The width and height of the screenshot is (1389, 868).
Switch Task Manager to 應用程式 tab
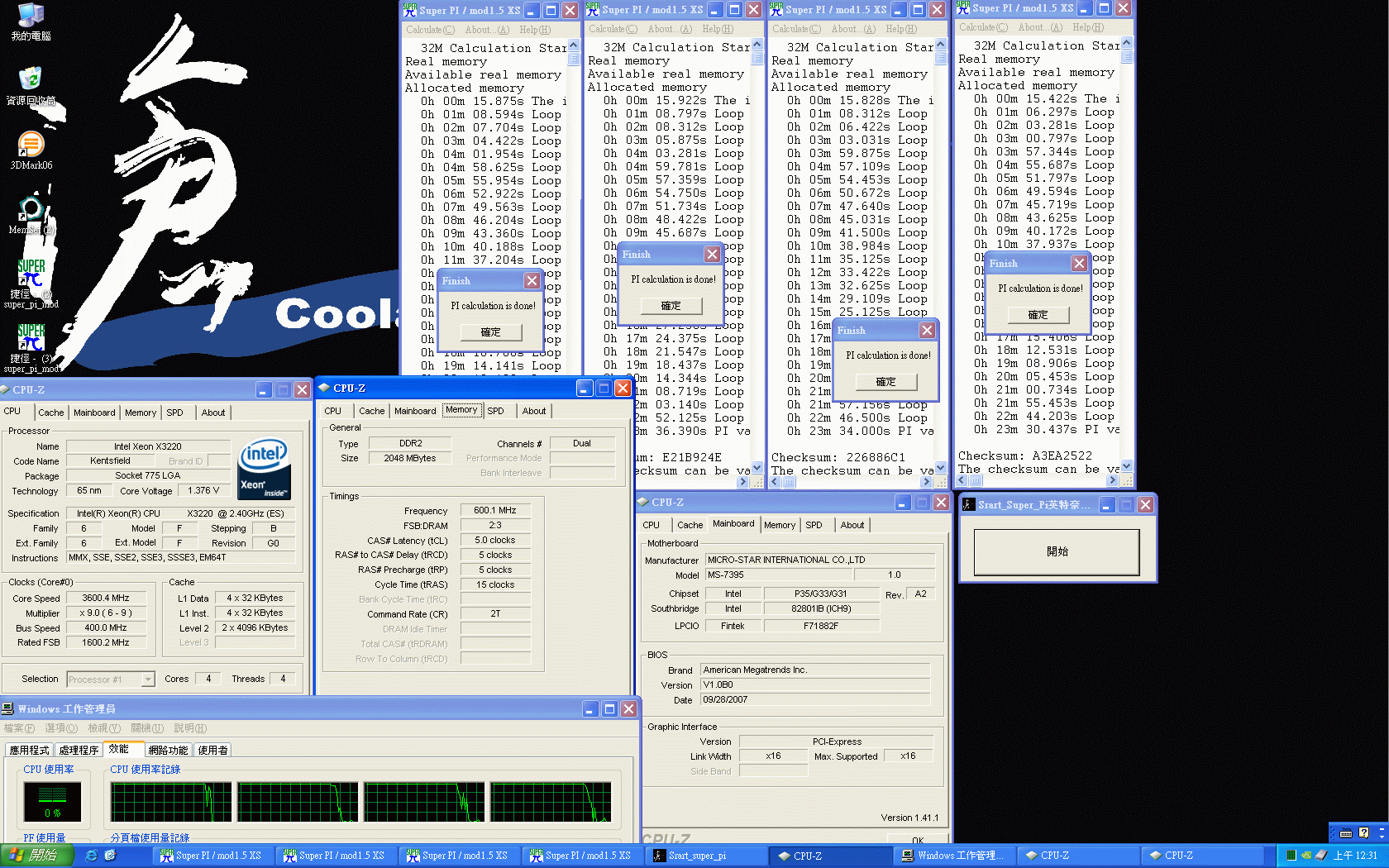[30, 751]
